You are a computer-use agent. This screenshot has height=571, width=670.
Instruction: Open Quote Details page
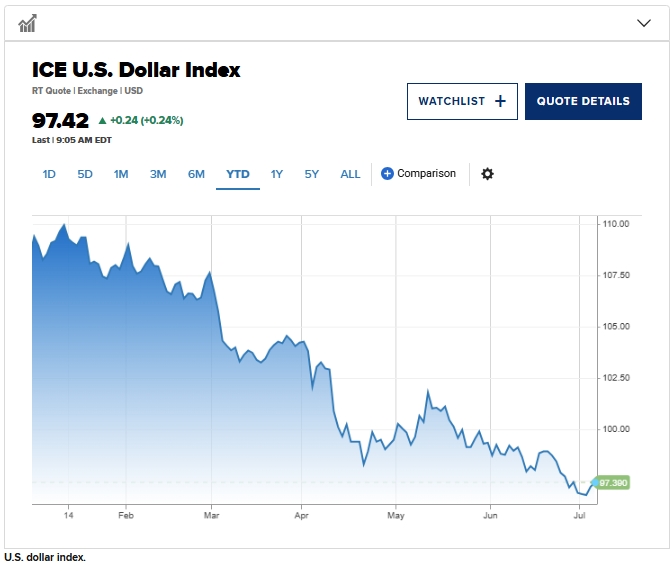pyautogui.click(x=583, y=101)
